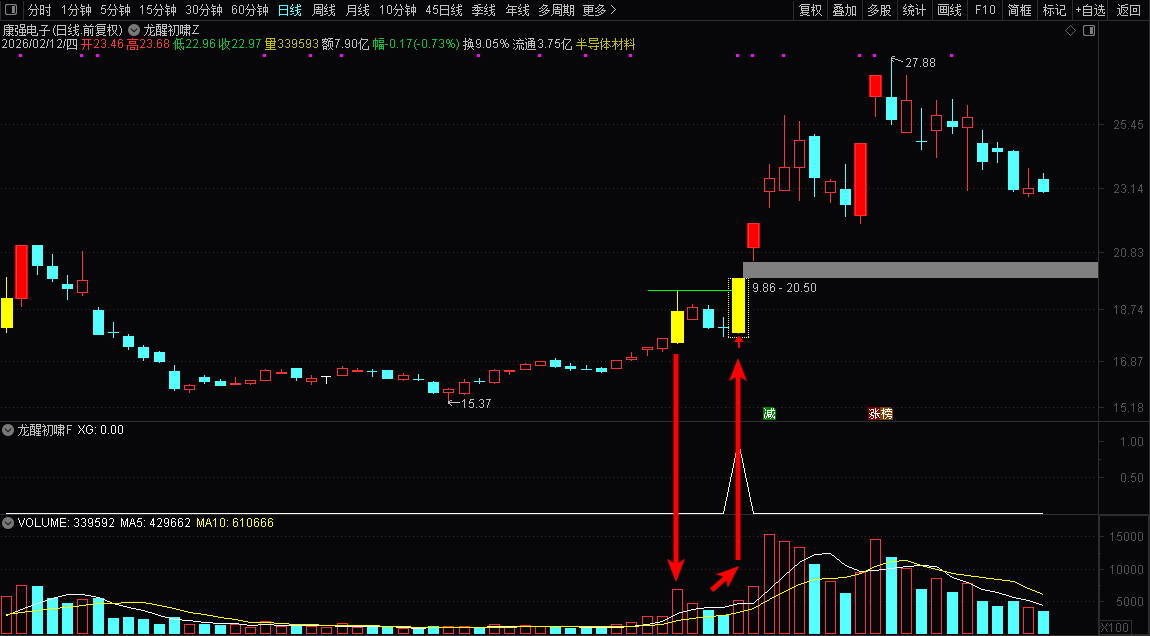This screenshot has height=636, width=1150.
Task: Click the X100 volume scale label
Action: (x=1116, y=628)
